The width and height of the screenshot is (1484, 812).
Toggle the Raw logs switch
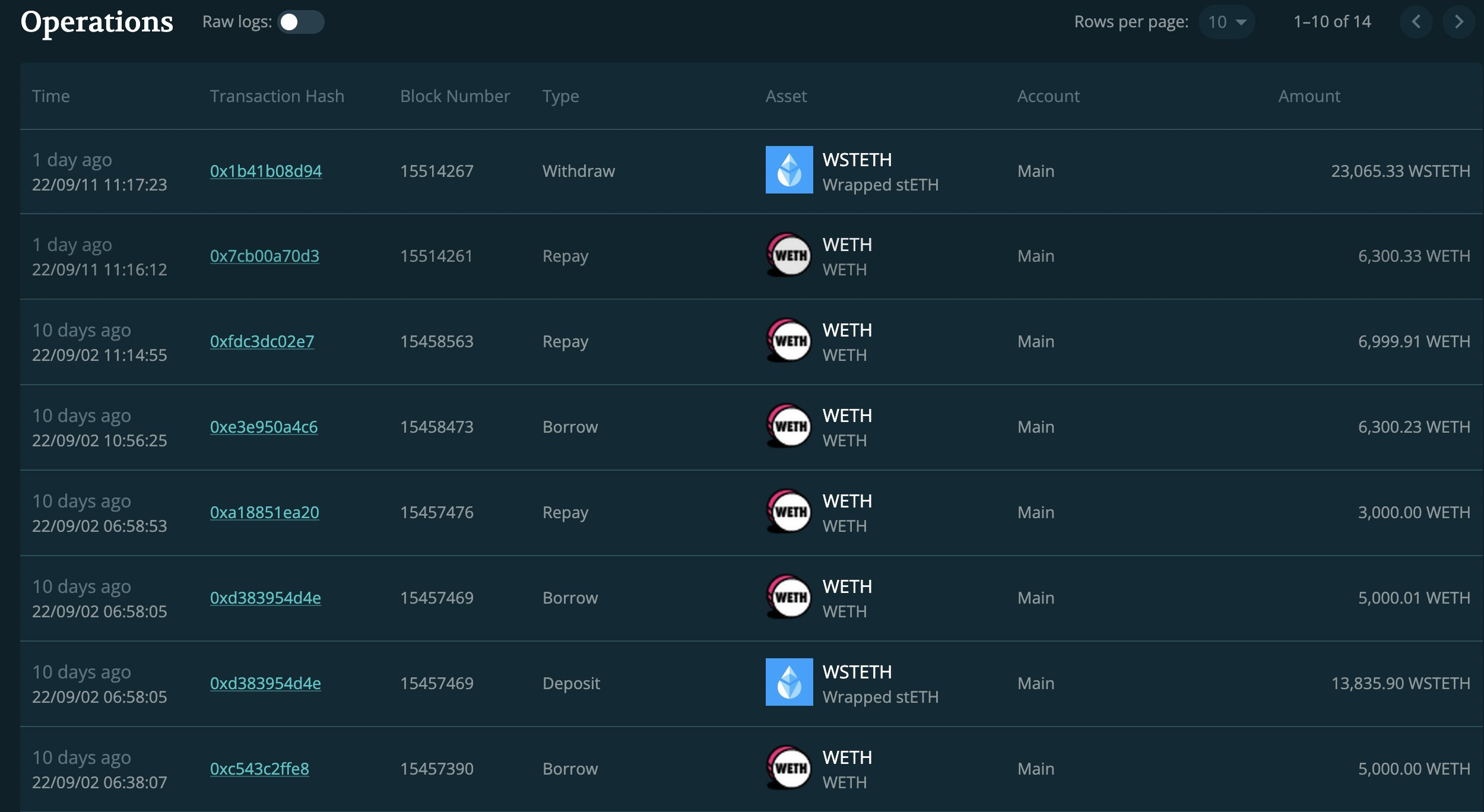point(300,22)
